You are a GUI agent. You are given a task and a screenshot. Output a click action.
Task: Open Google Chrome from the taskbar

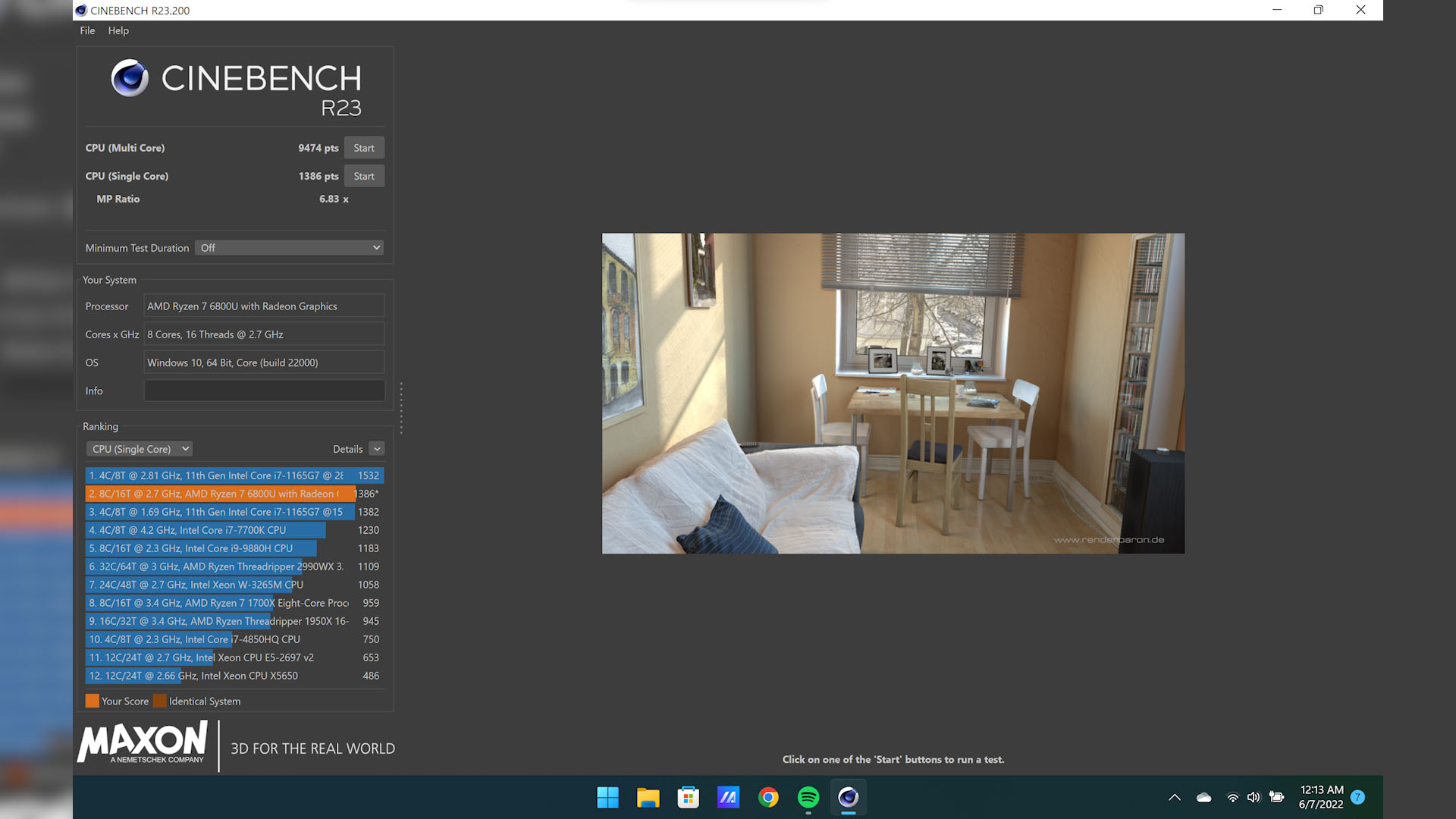[768, 797]
